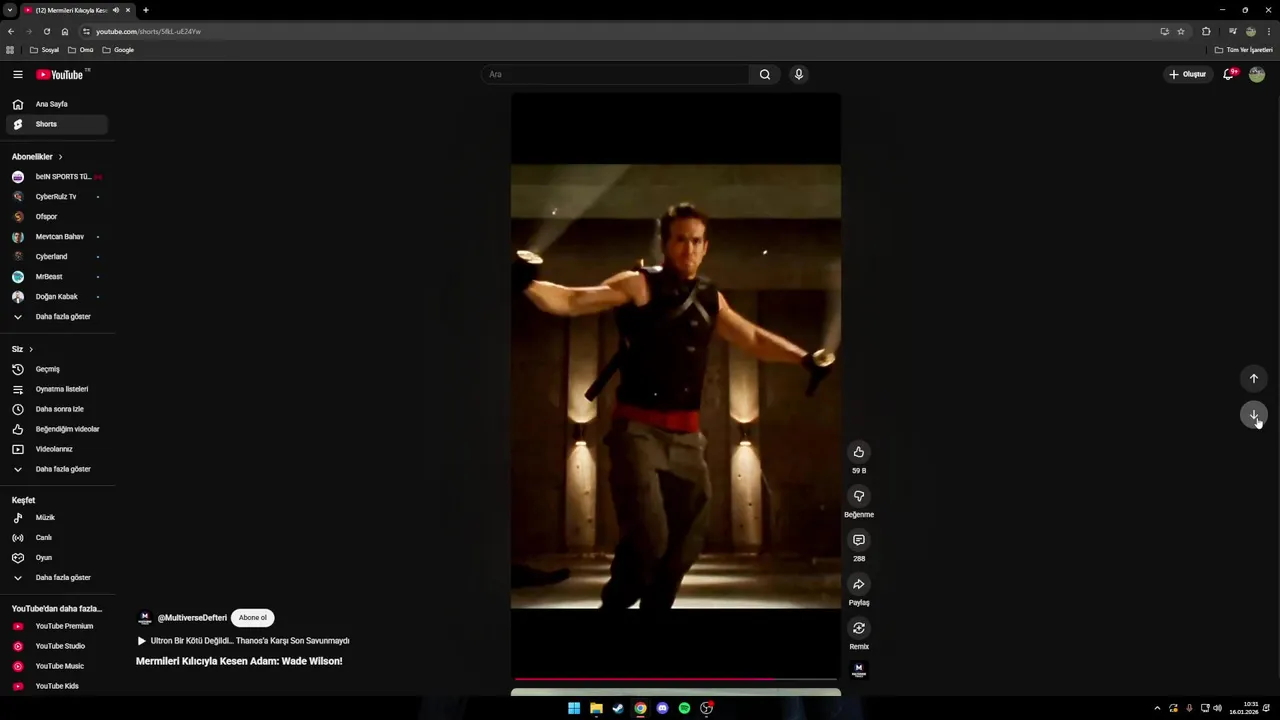This screenshot has width=1280, height=720.
Task: Expand Daha fazla göster under Keşfet
Action: point(56,578)
